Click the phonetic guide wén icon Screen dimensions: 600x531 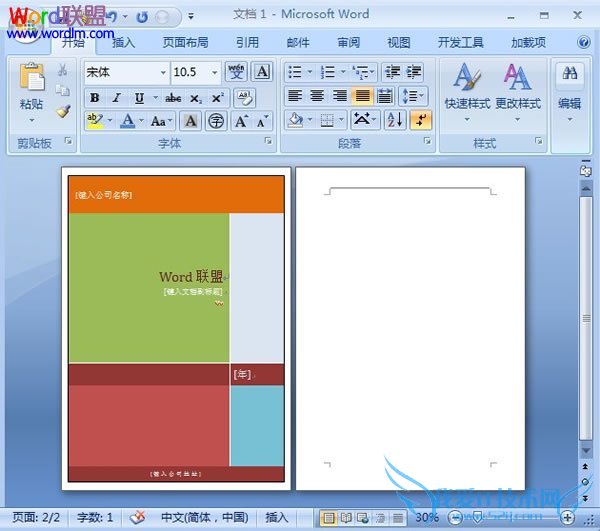coord(236,72)
